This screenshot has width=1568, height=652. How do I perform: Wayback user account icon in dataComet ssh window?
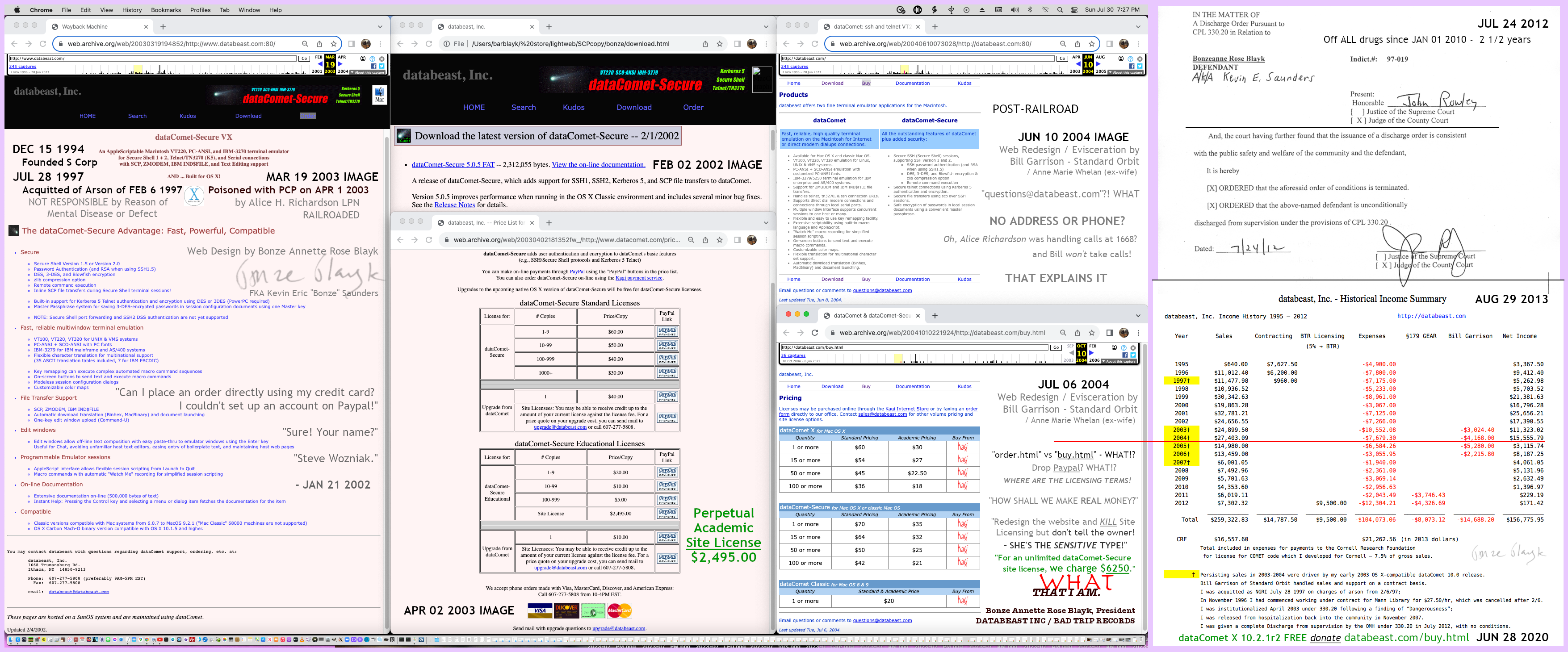tap(1121, 59)
